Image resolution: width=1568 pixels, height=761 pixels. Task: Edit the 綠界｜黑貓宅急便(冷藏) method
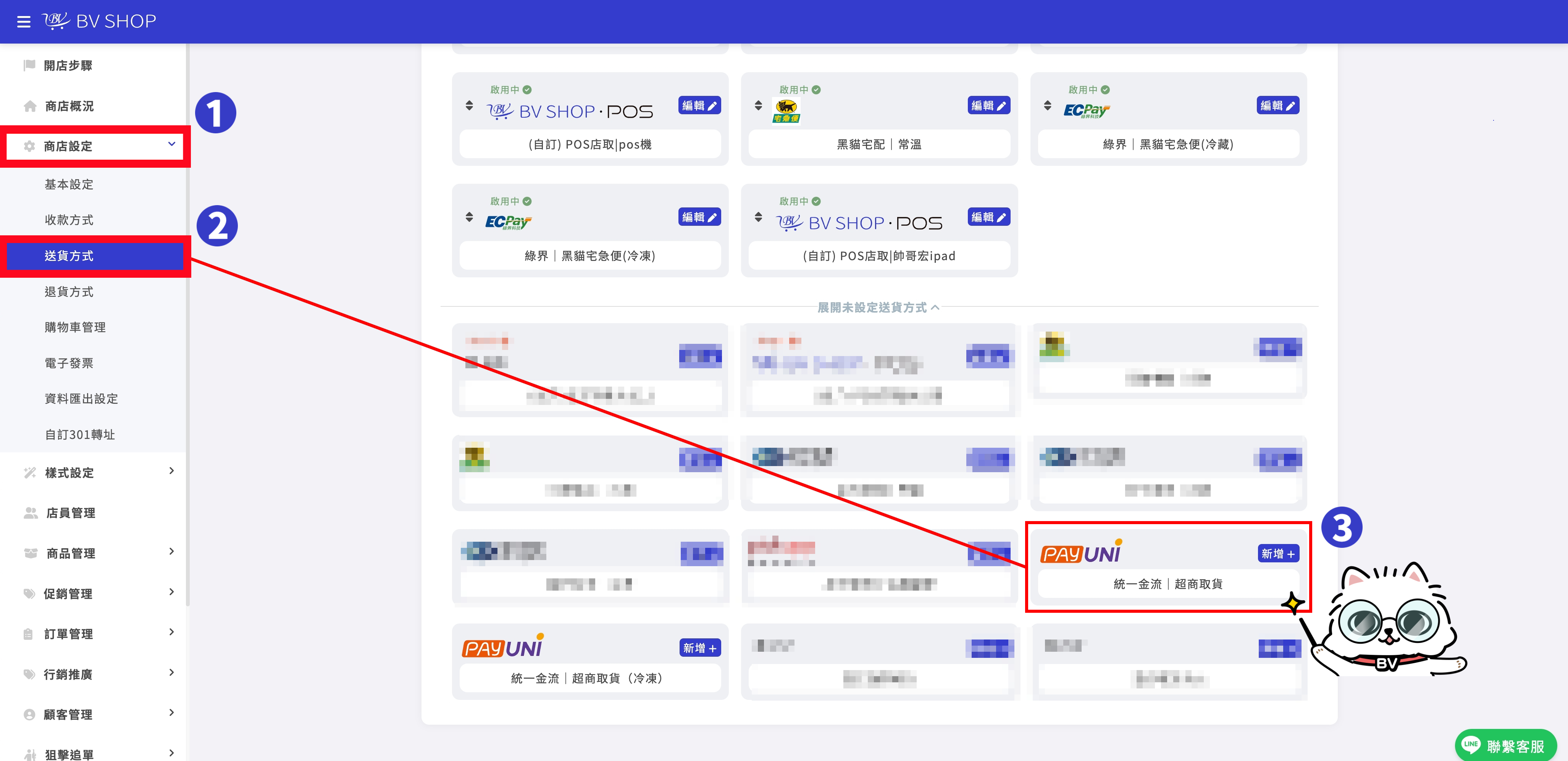click(1278, 105)
